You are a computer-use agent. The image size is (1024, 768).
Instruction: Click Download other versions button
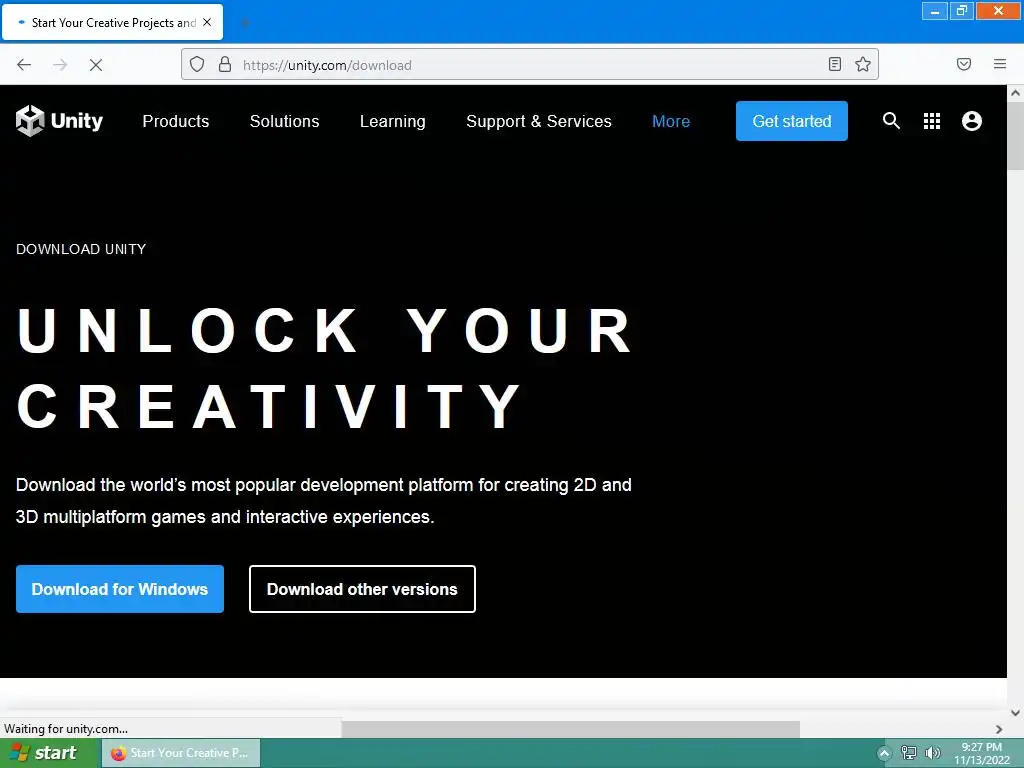pyautogui.click(x=362, y=589)
